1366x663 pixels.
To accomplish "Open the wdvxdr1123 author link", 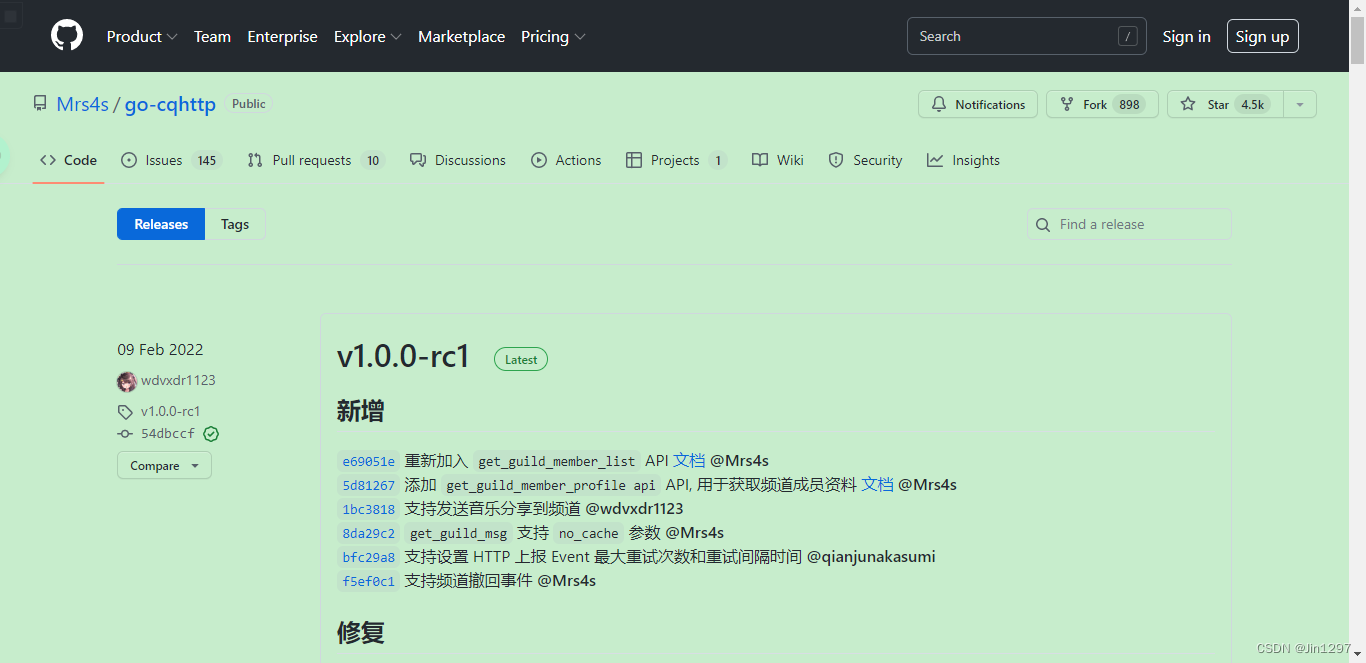I will pyautogui.click(x=178, y=380).
